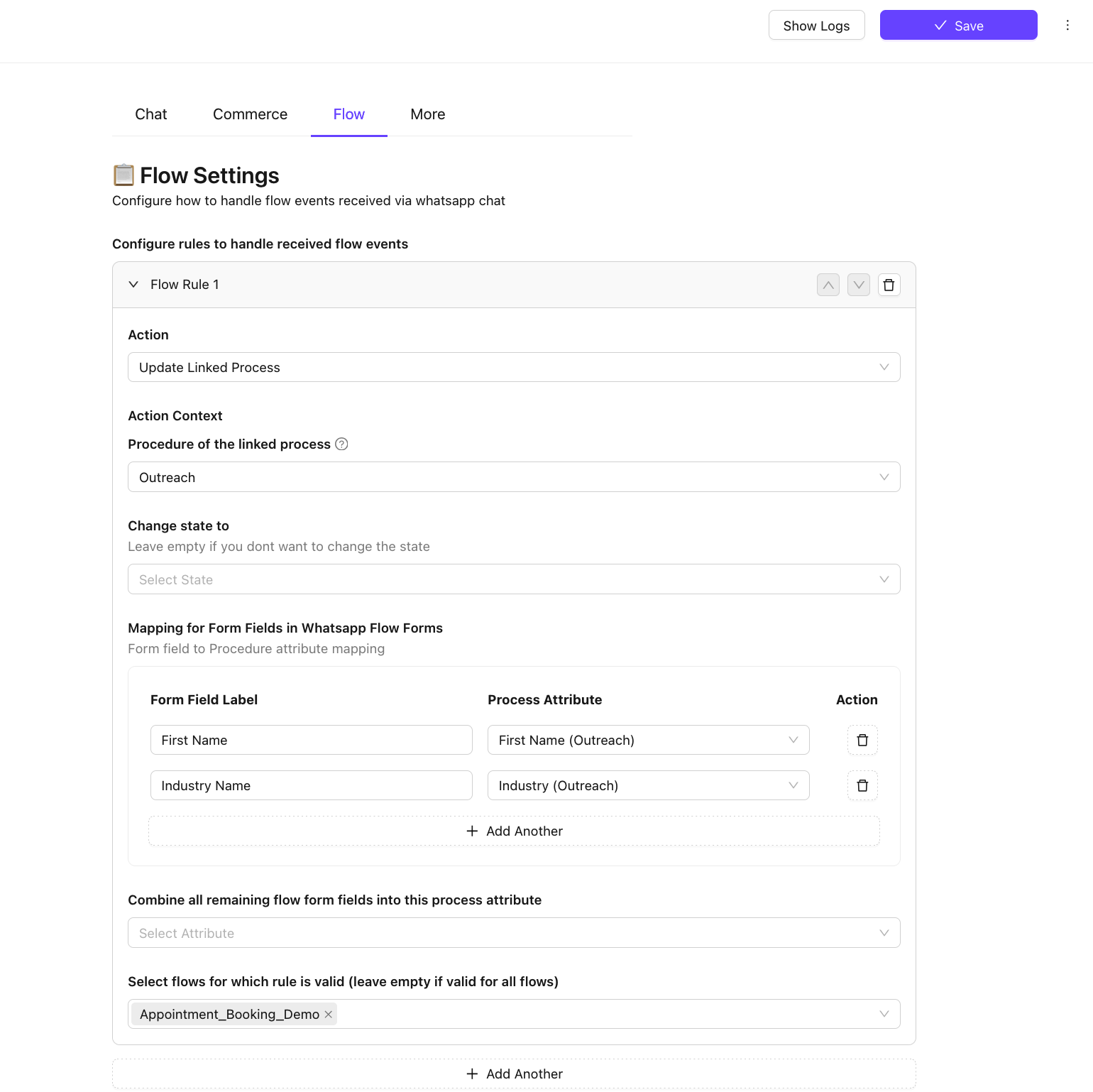Open the Select Attribute dropdown

513,933
